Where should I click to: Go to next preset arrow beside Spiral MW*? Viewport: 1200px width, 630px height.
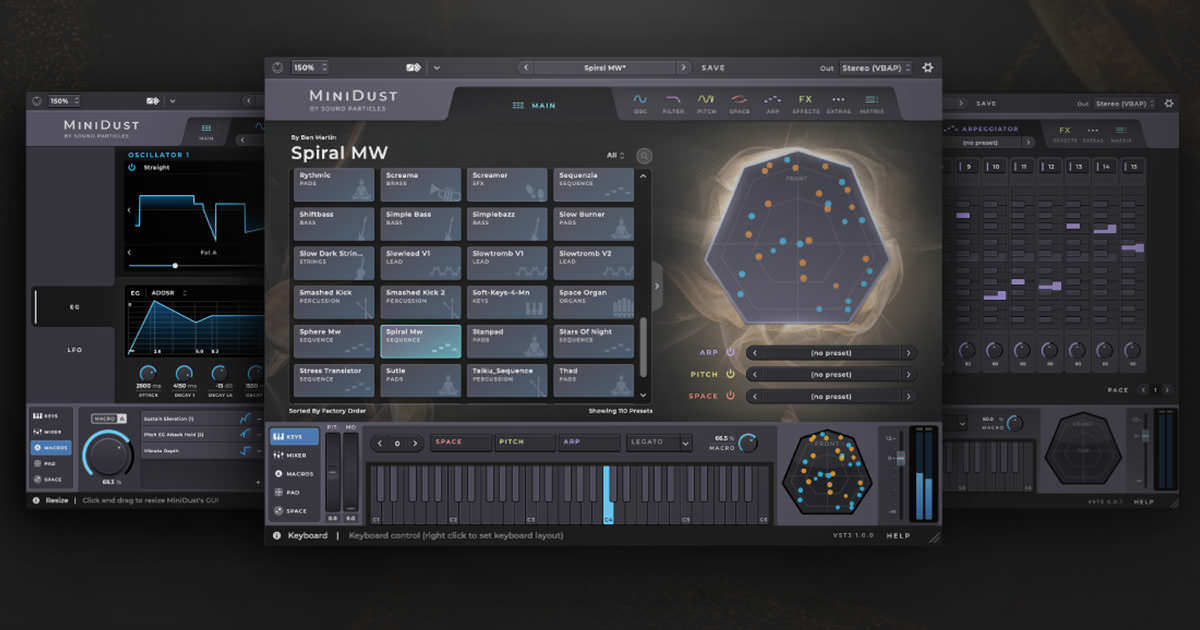tap(683, 68)
